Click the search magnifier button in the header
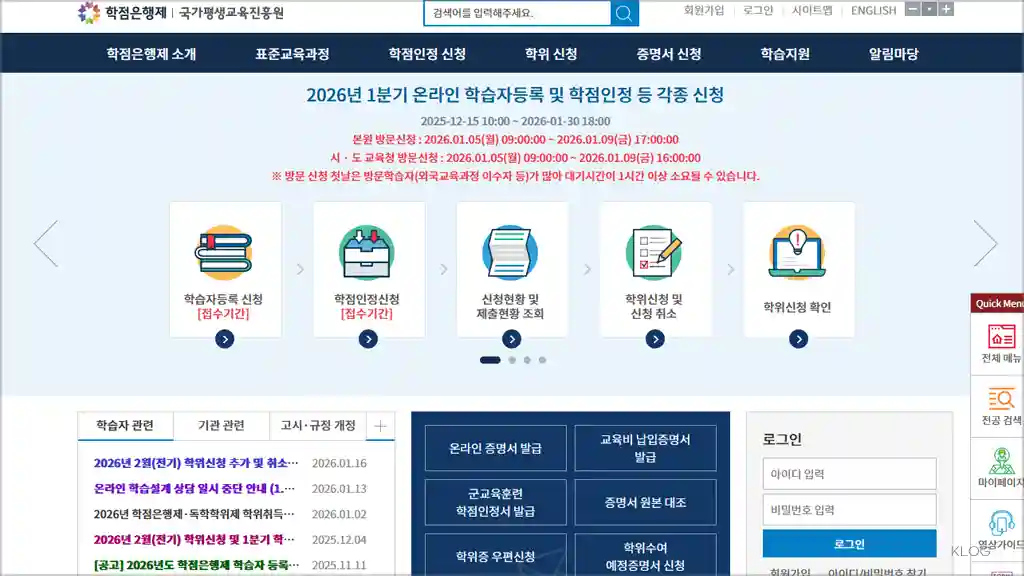Viewport: 1024px width, 576px height. tap(623, 13)
